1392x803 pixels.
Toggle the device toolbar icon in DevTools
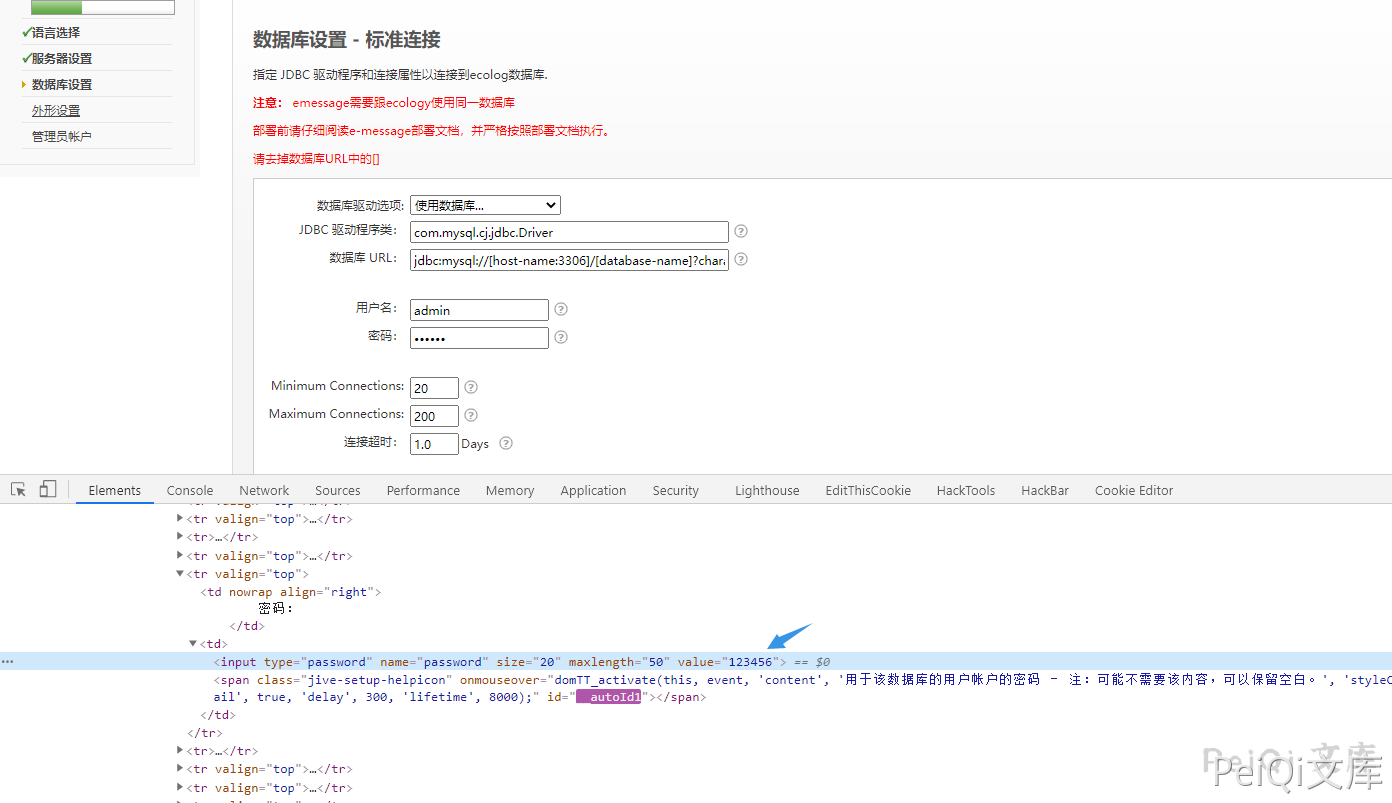pyautogui.click(x=48, y=489)
